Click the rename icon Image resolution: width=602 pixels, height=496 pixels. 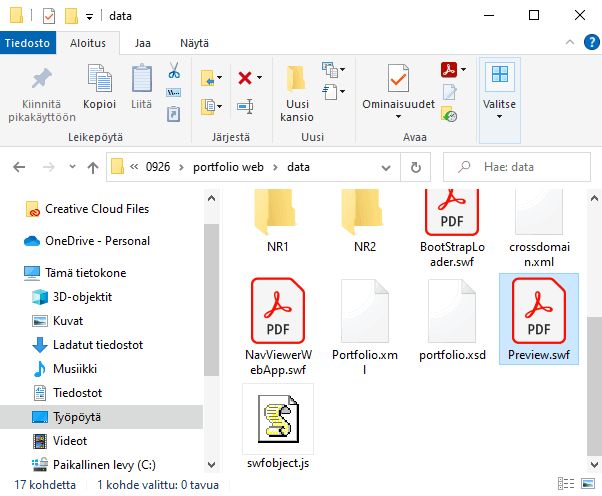[x=245, y=106]
